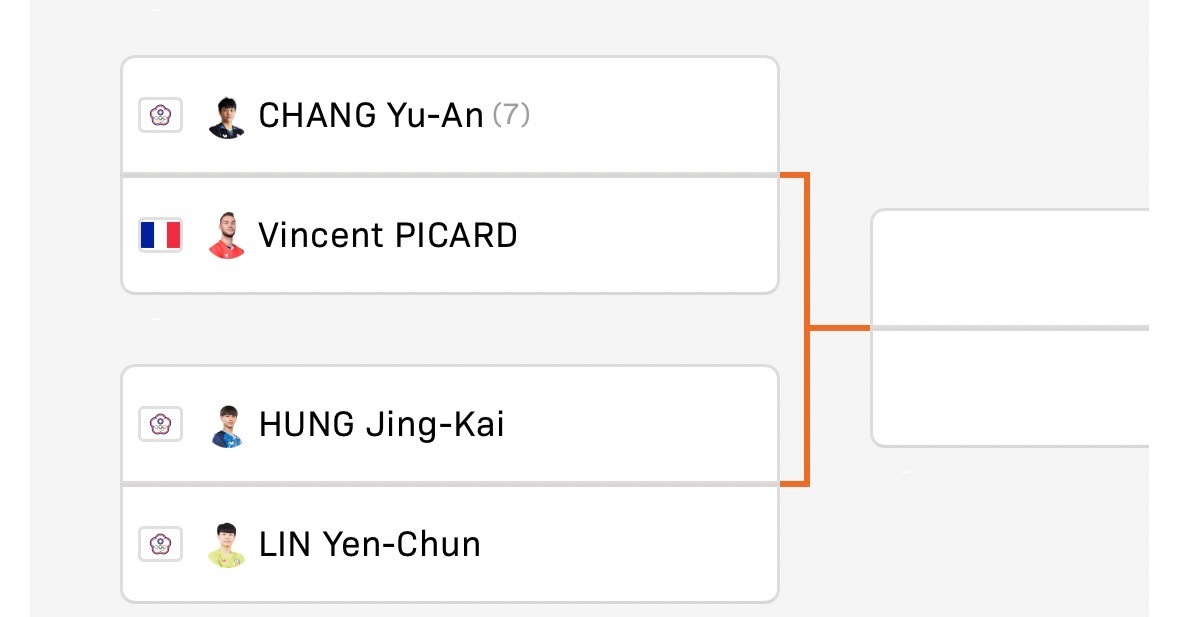This screenshot has height=617, width=1179.
Task: Open CHANG Yu-An's player photo
Action: (226, 117)
